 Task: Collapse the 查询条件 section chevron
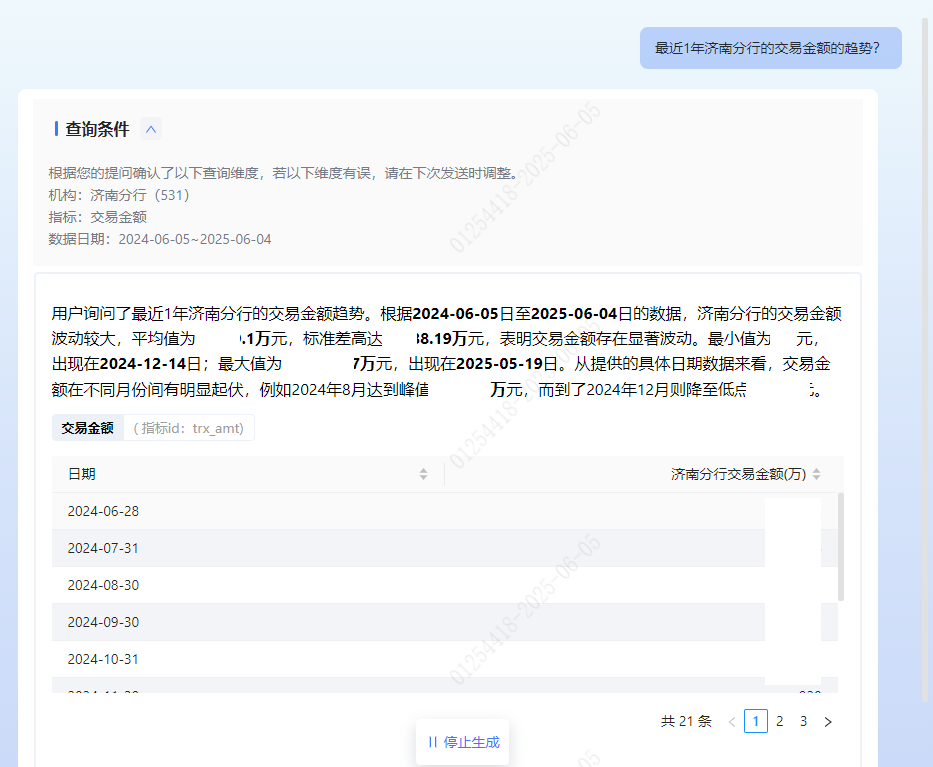tap(151, 129)
